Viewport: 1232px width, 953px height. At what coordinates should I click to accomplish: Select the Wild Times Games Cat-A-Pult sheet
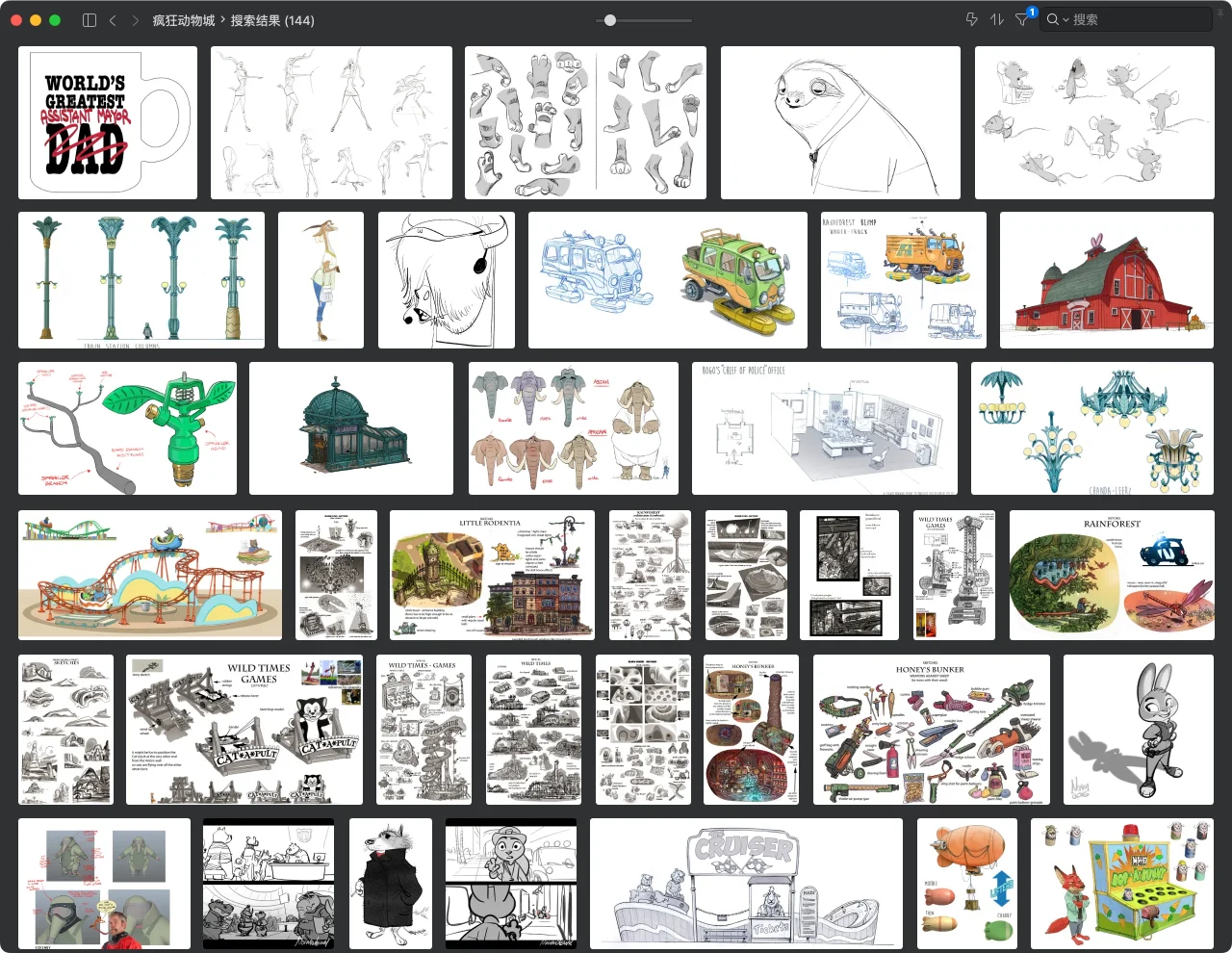coord(244,730)
